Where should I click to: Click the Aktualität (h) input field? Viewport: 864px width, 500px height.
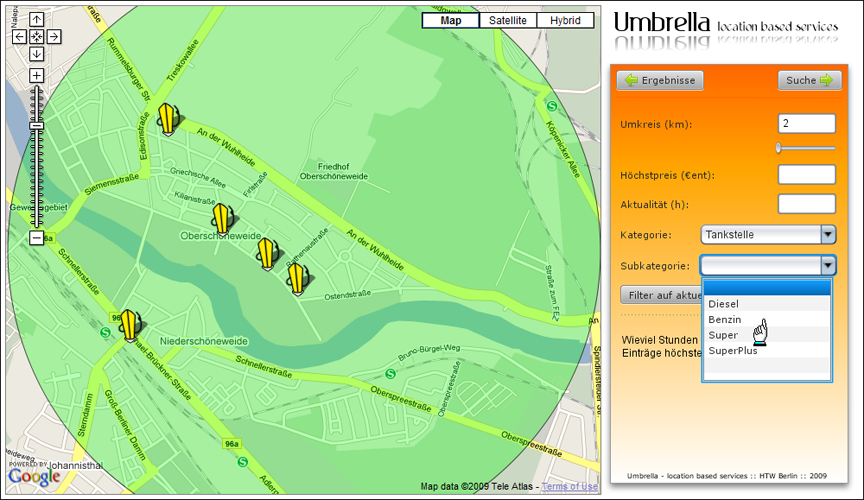click(807, 204)
